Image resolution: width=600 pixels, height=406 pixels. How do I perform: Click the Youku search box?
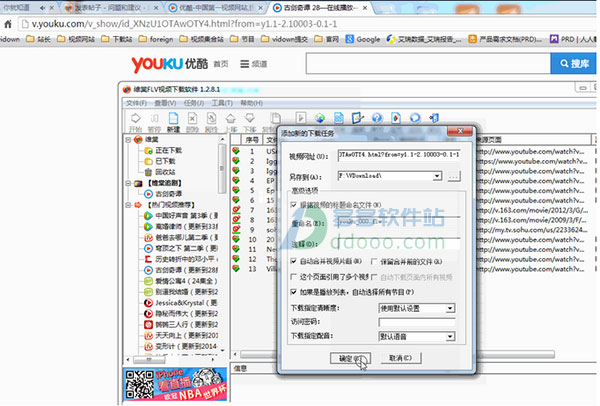pos(428,64)
